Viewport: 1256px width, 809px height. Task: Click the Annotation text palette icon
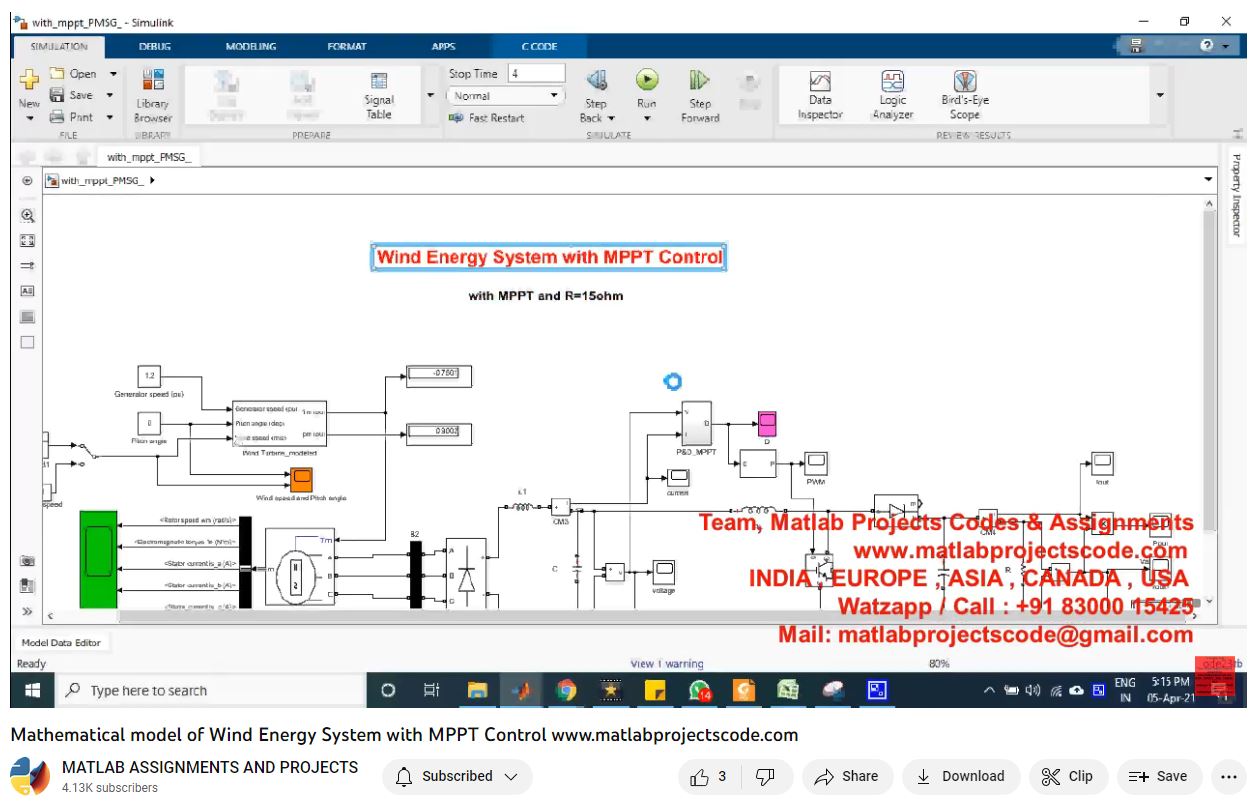click(28, 291)
